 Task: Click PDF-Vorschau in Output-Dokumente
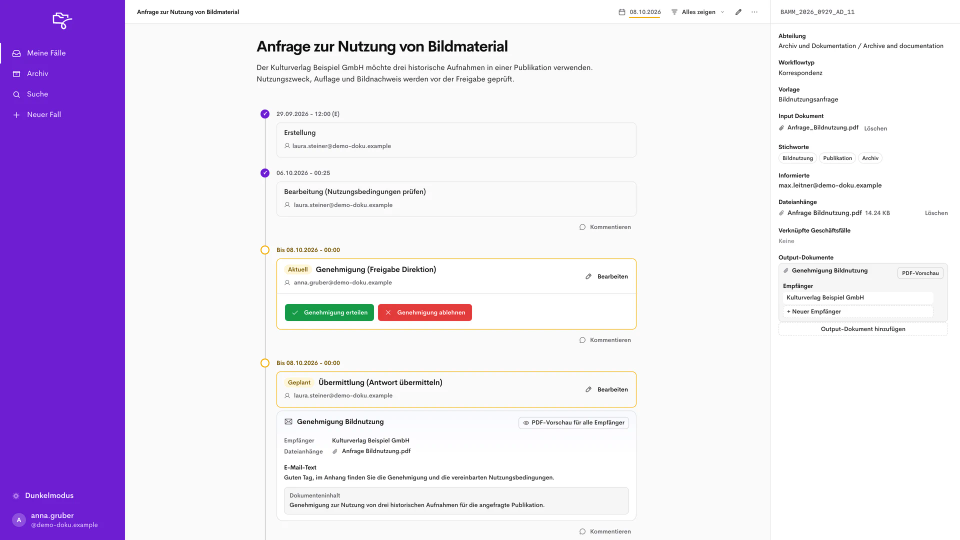coord(920,273)
